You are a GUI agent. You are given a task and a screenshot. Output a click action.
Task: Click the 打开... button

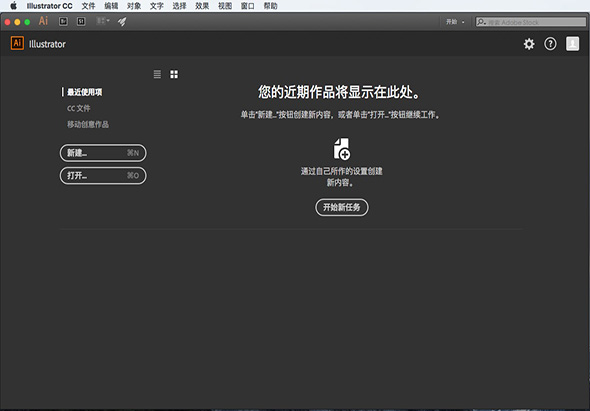[103, 175]
